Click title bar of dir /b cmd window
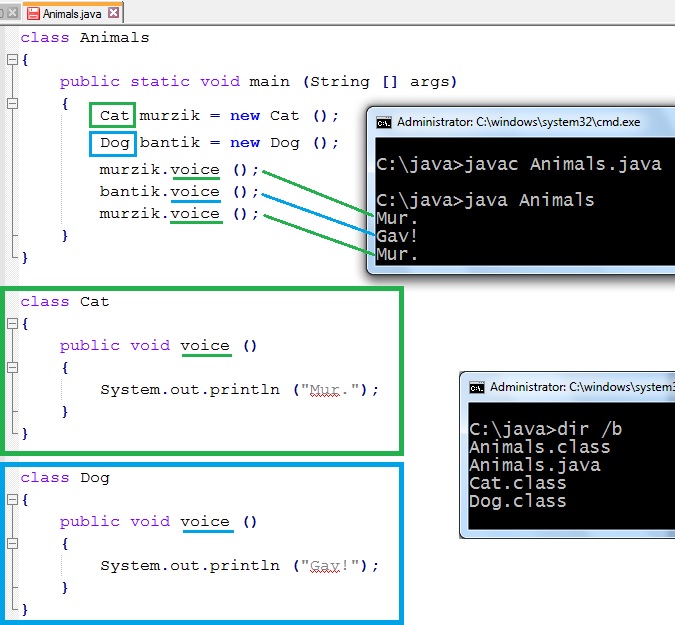 (x=569, y=387)
